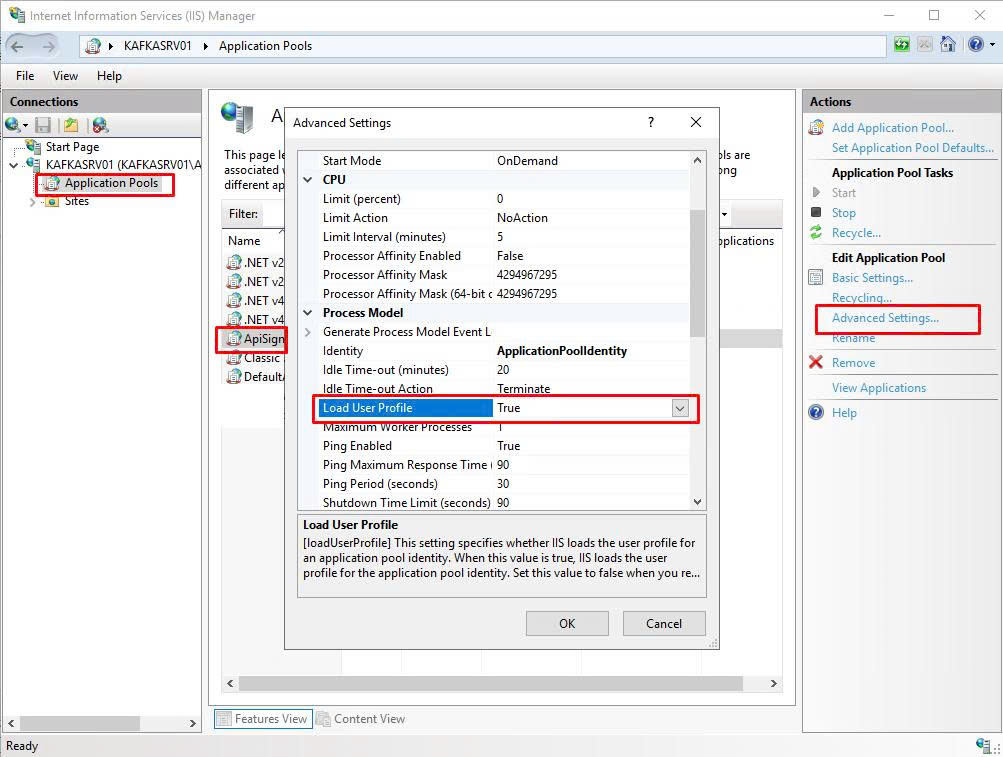Select the Ping Enabled property row

503,446
